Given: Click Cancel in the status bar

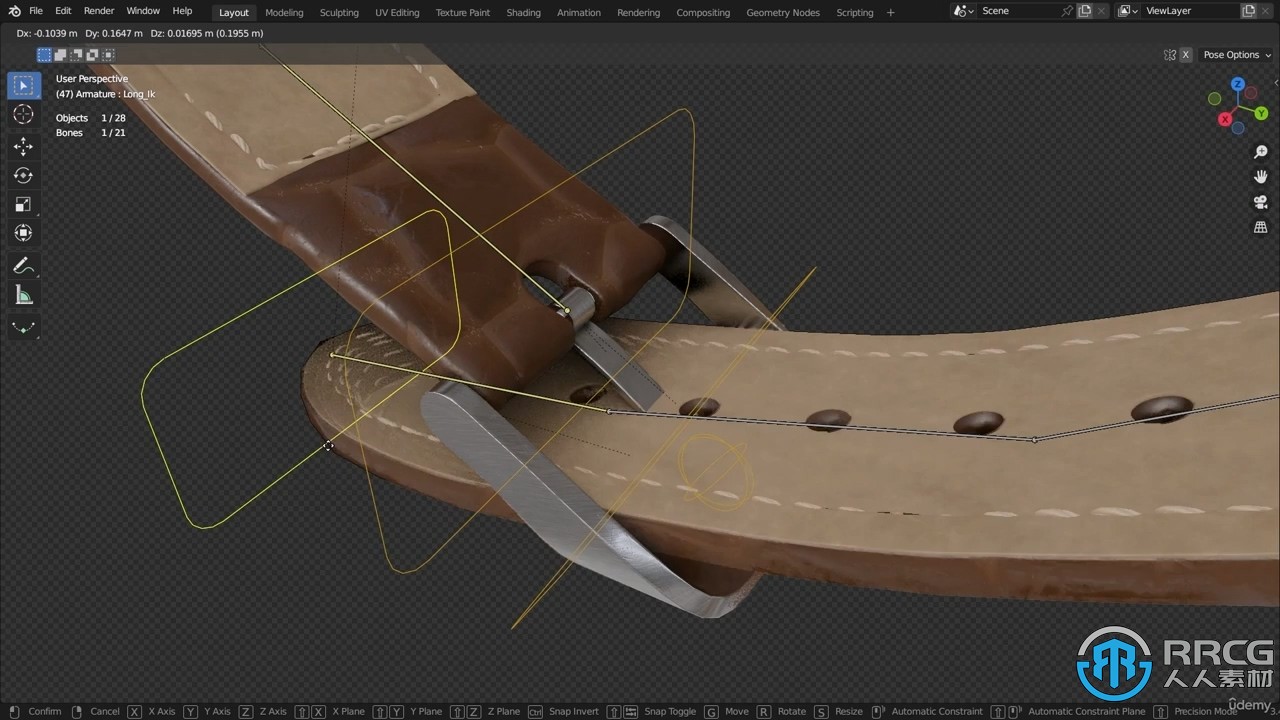Looking at the screenshot, I should click(x=105, y=711).
